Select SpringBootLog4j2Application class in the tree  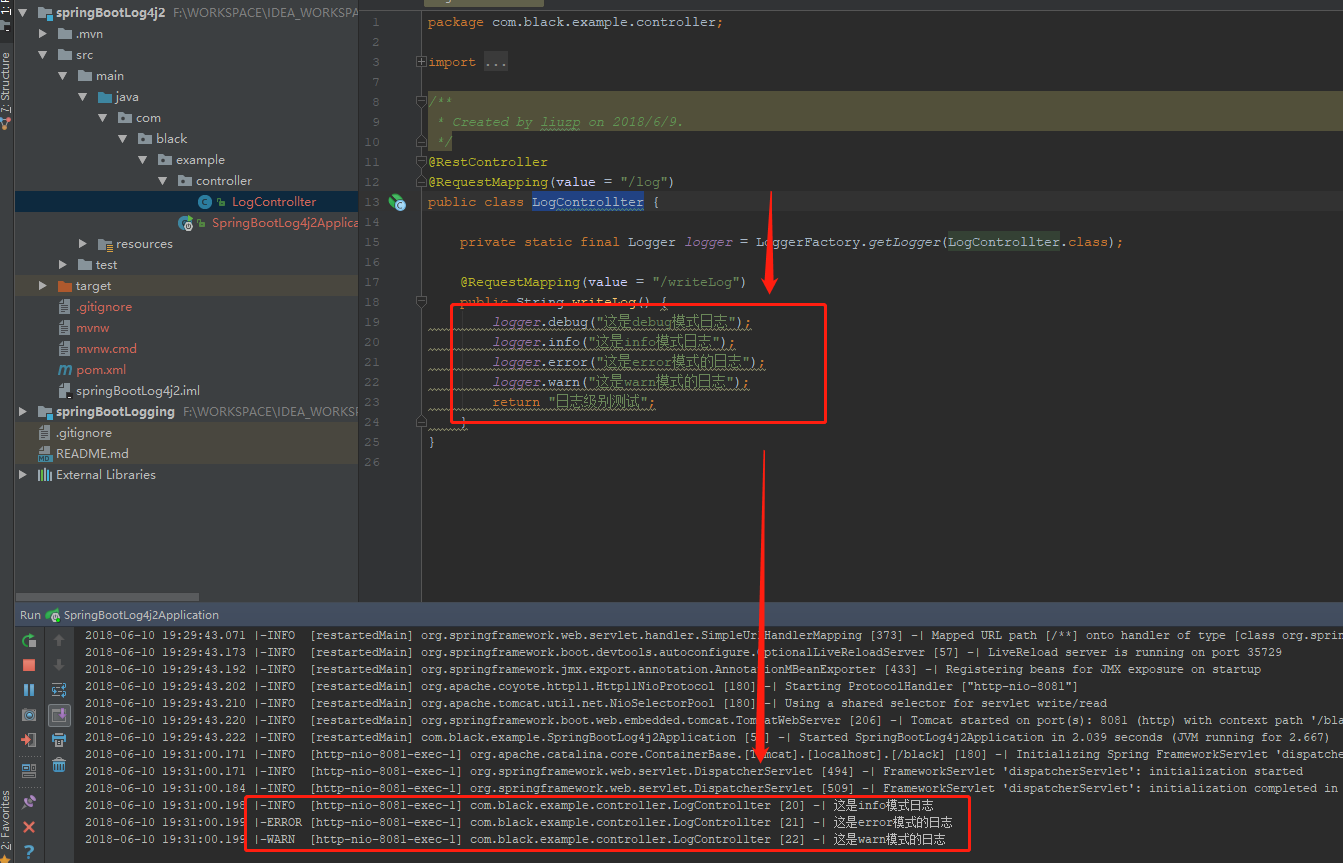(x=284, y=223)
